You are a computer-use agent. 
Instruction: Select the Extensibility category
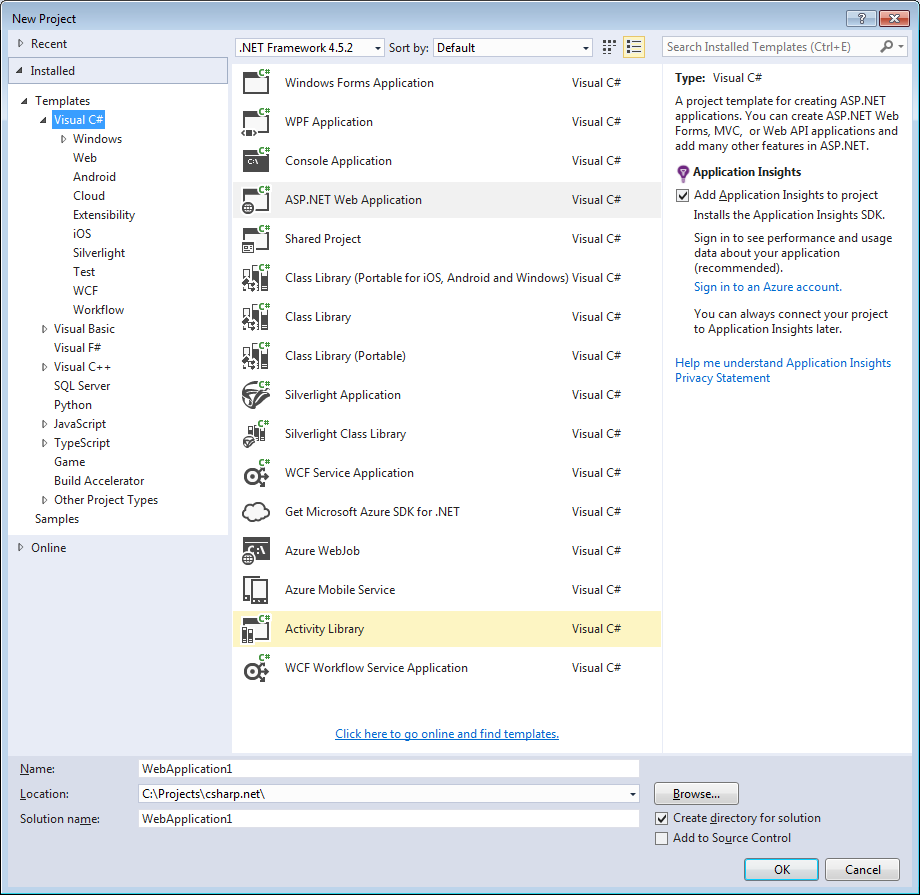pos(104,215)
